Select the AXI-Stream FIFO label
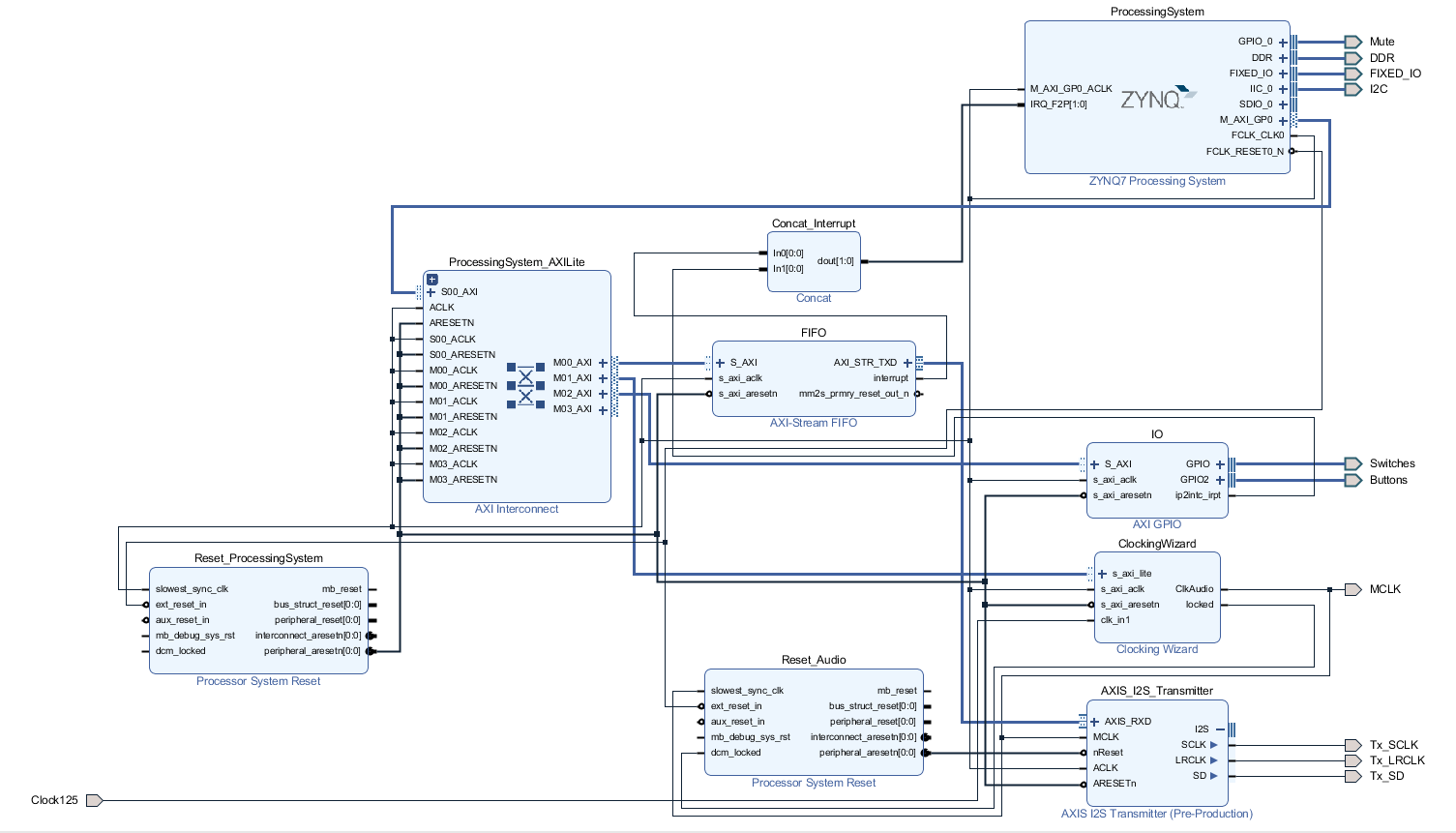The width and height of the screenshot is (1456, 833). 814,423
